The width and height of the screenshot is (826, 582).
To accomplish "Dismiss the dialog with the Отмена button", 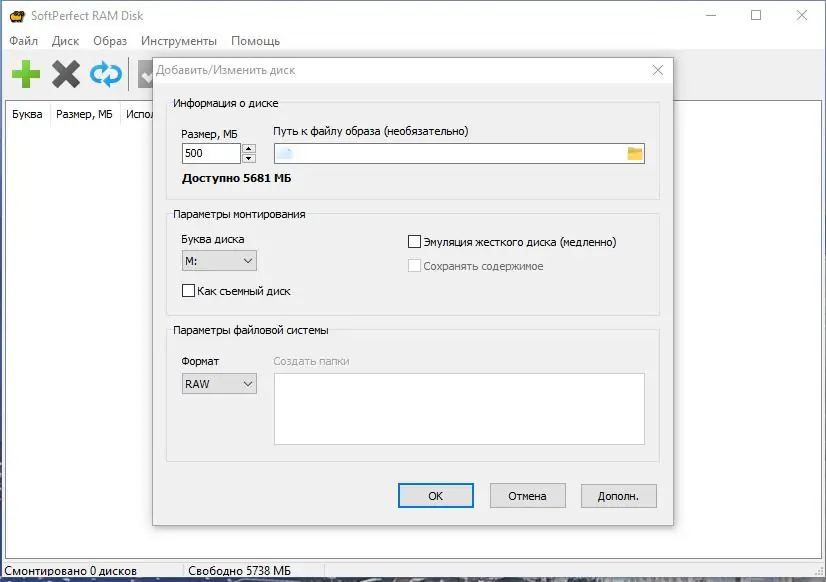I will (527, 495).
